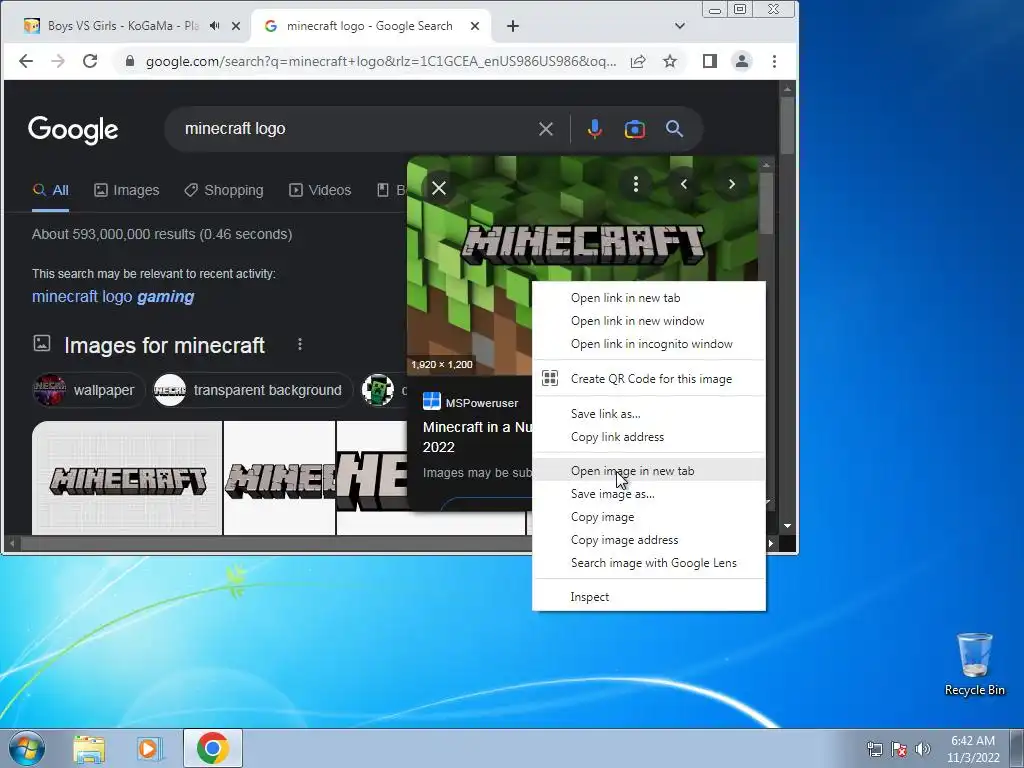This screenshot has height=768, width=1024.
Task: Open second Minecraft logo thumbnail on white
Action: pyautogui.click(x=280, y=478)
